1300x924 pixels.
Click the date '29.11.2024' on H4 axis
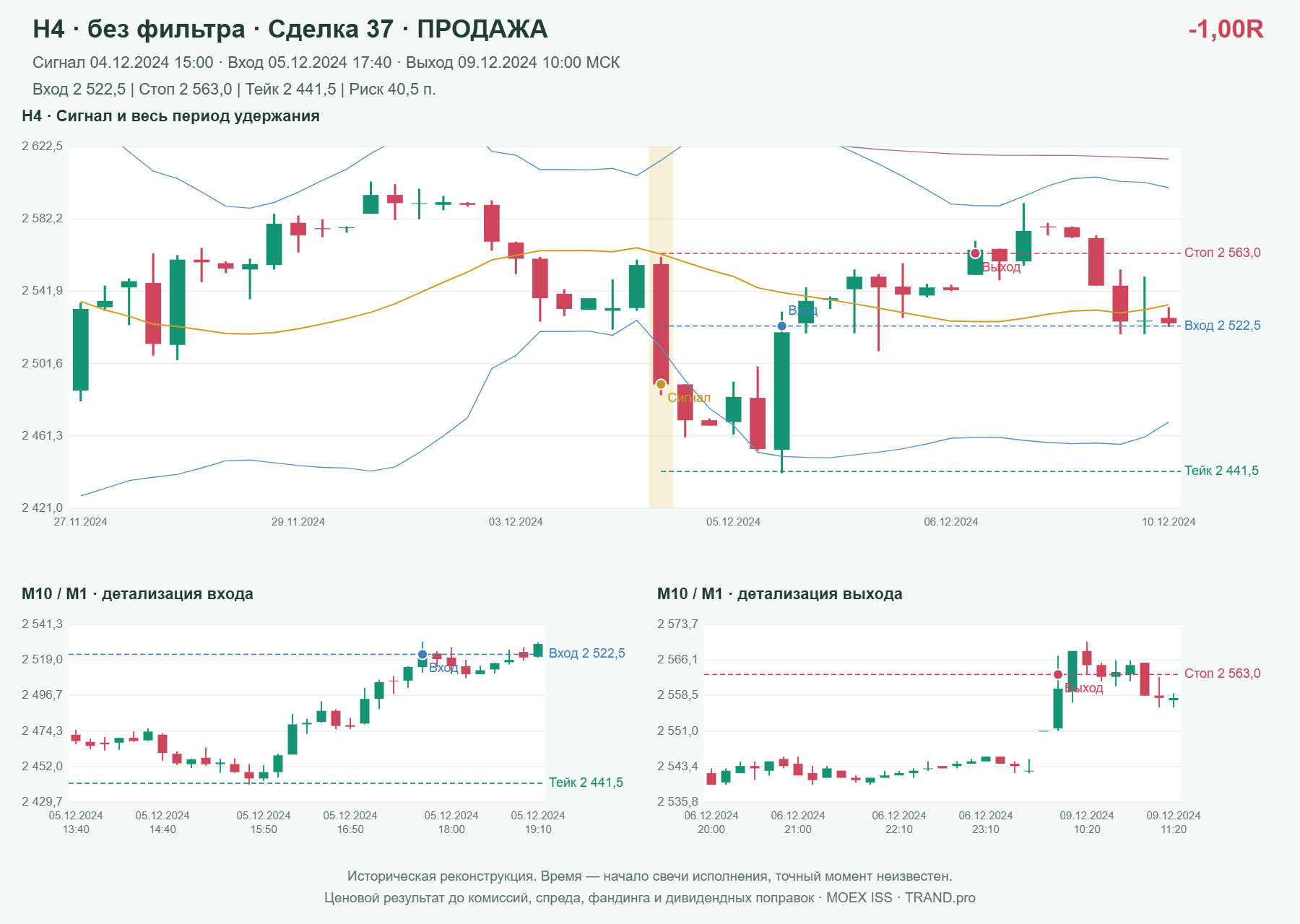tap(298, 522)
